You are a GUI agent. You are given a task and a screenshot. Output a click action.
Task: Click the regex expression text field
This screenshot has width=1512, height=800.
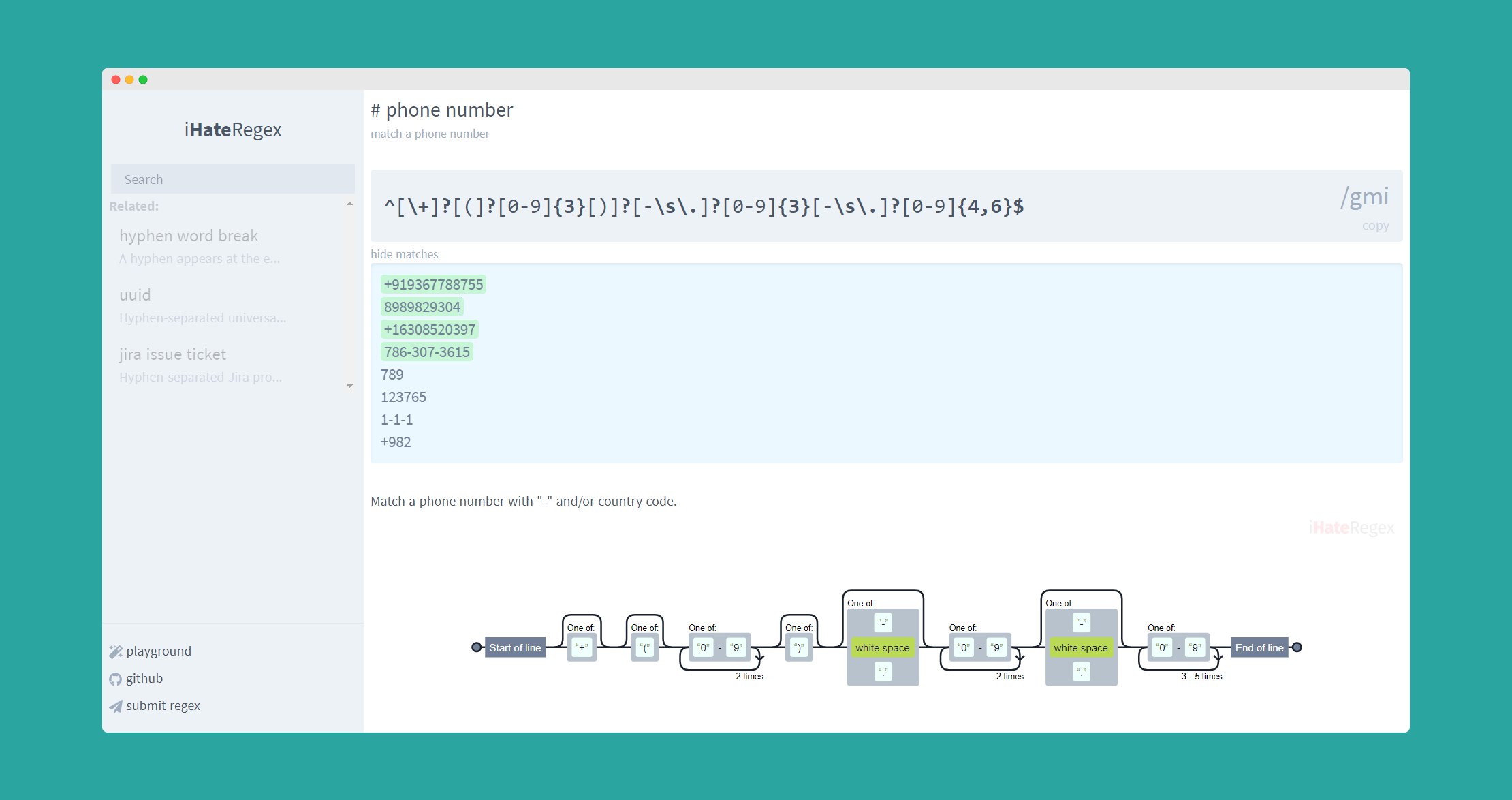704,206
